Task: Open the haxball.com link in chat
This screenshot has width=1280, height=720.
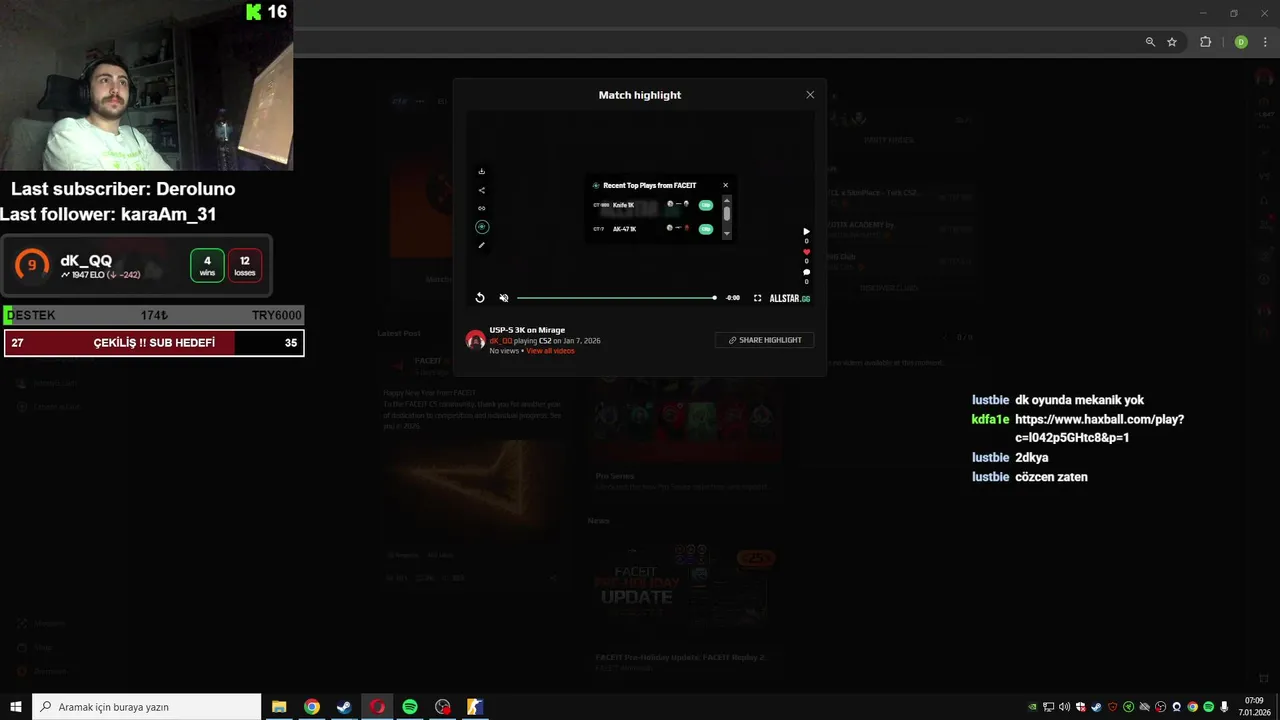Action: point(1099,428)
